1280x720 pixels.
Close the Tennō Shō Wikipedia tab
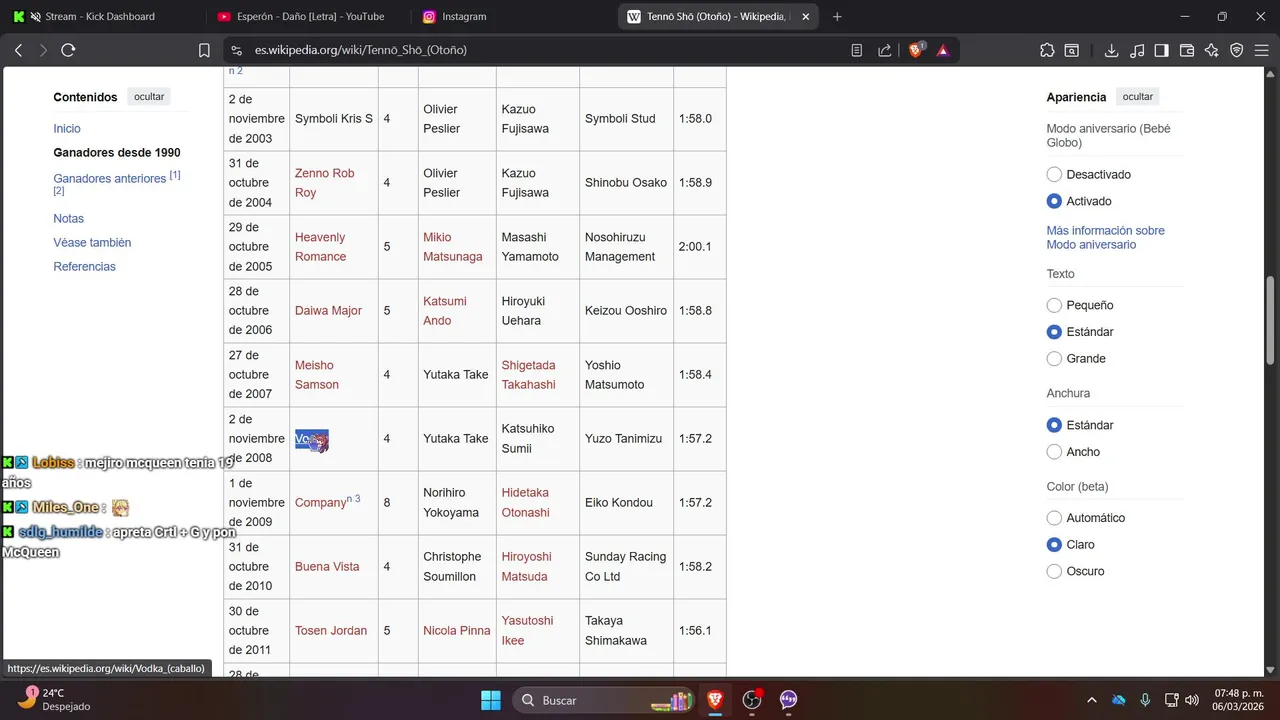coord(806,16)
